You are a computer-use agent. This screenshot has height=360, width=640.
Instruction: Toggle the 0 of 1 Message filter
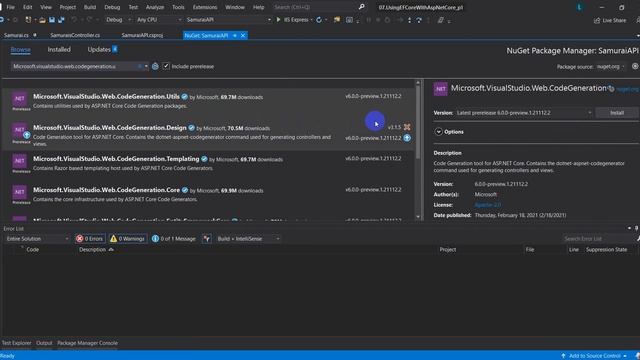click(x=174, y=239)
